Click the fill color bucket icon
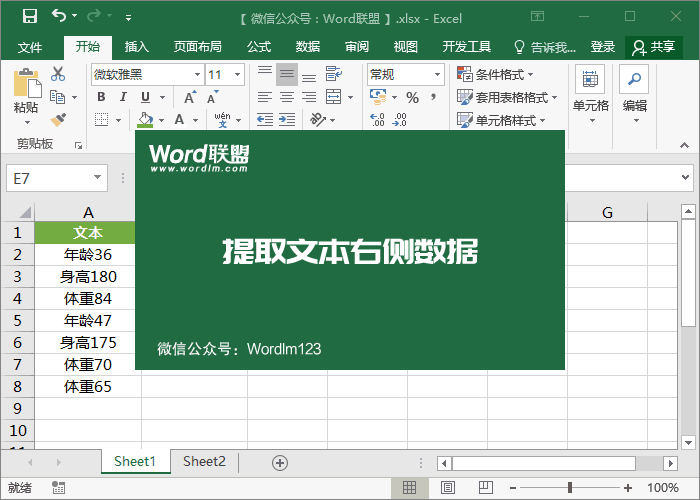This screenshot has height=500, width=700. point(145,120)
